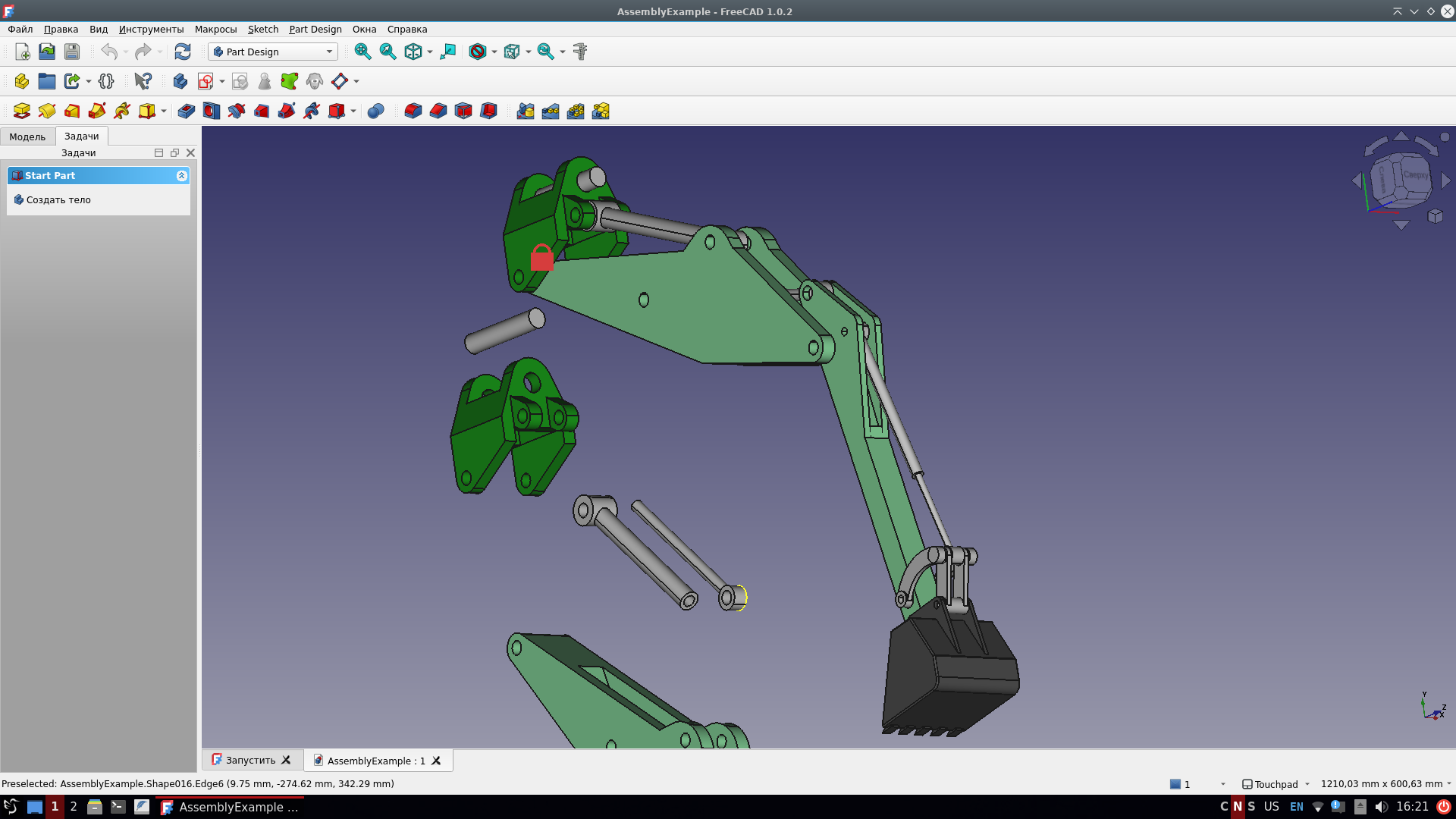Create a new sketch
Screen dimensions: 1456x819
(x=205, y=81)
